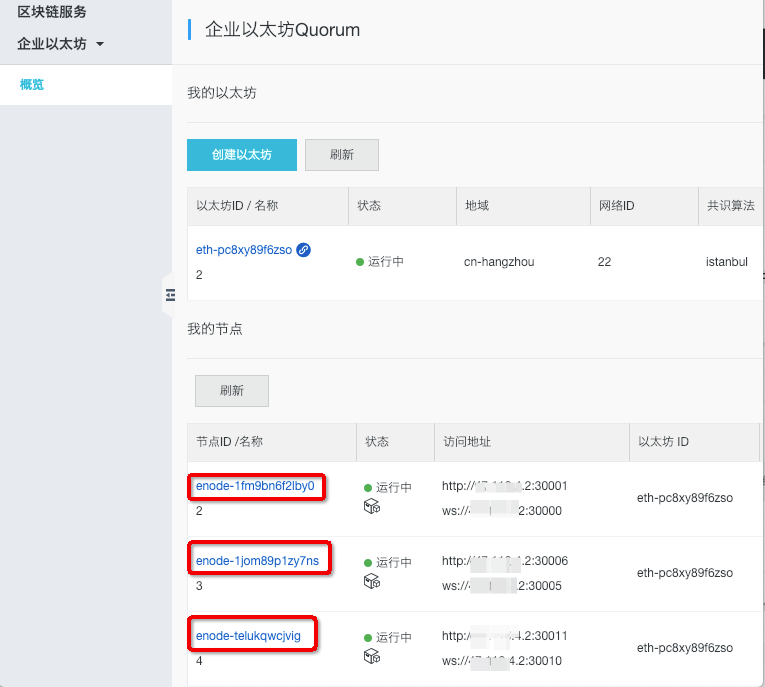The width and height of the screenshot is (765, 687).
Task: Click 刷新 button under 我的以太坊
Action: (x=342, y=155)
